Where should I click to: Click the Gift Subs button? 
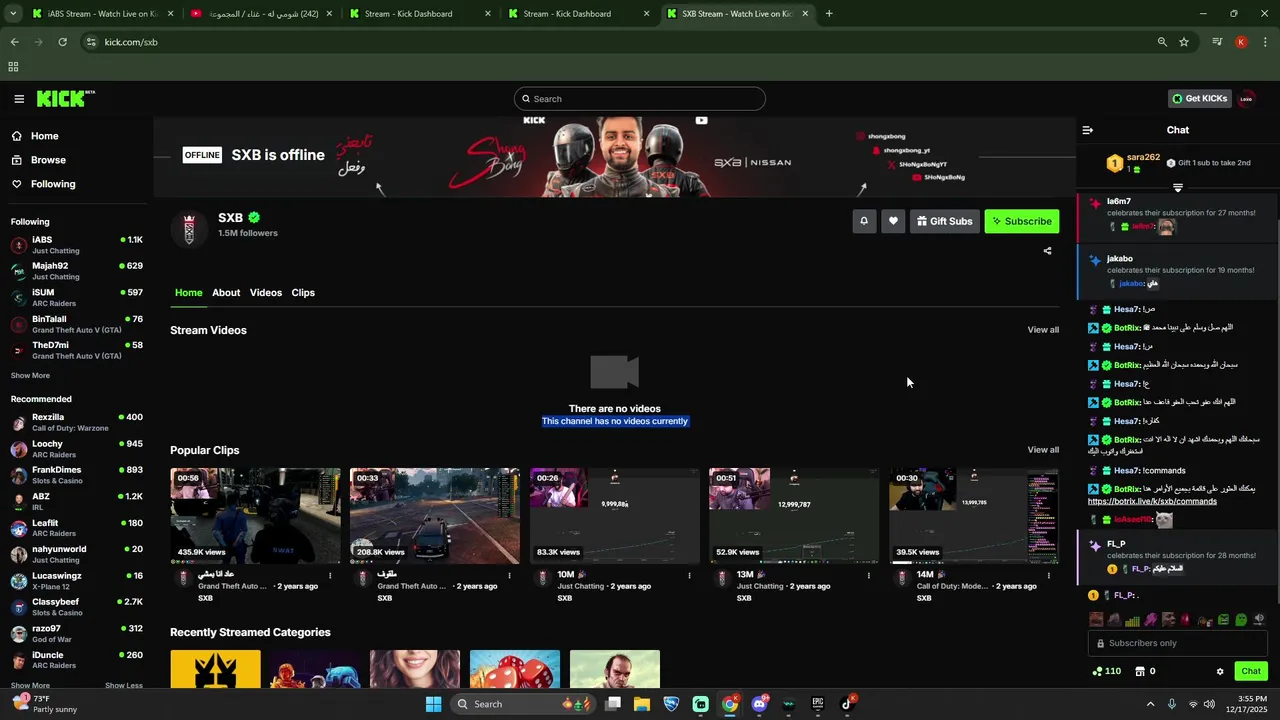coord(944,221)
